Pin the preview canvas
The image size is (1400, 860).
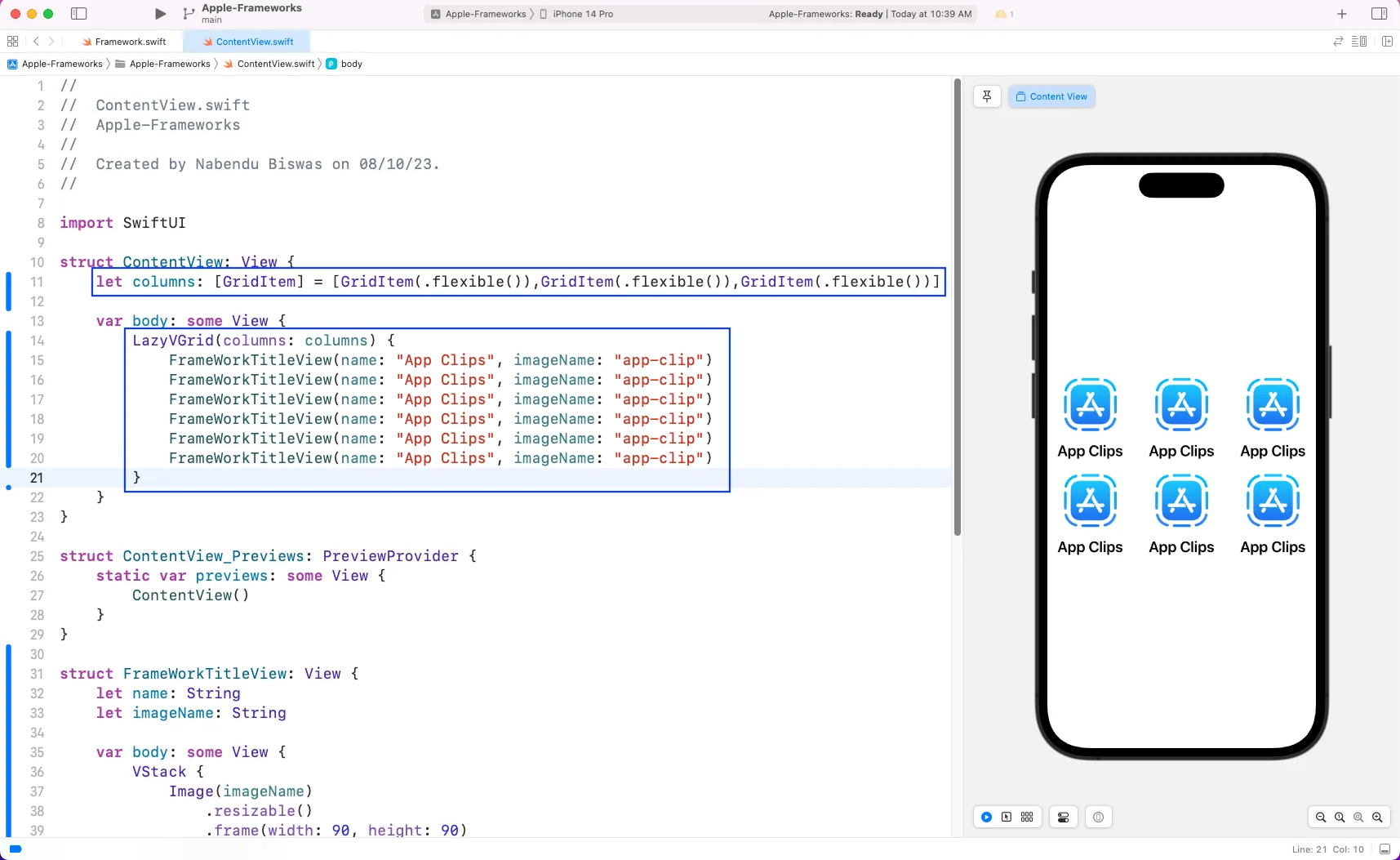(987, 96)
